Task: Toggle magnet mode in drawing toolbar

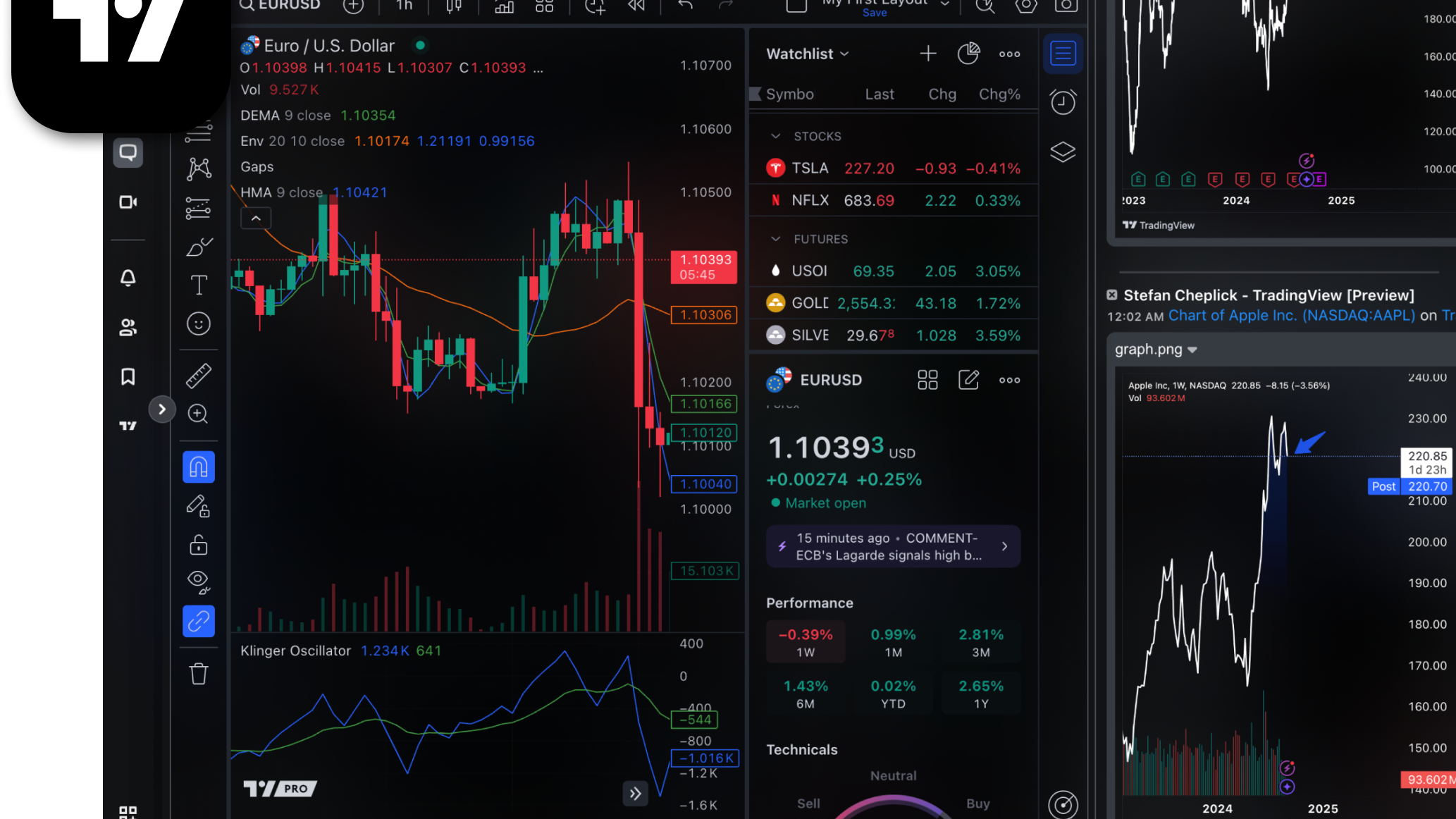Action: point(199,467)
